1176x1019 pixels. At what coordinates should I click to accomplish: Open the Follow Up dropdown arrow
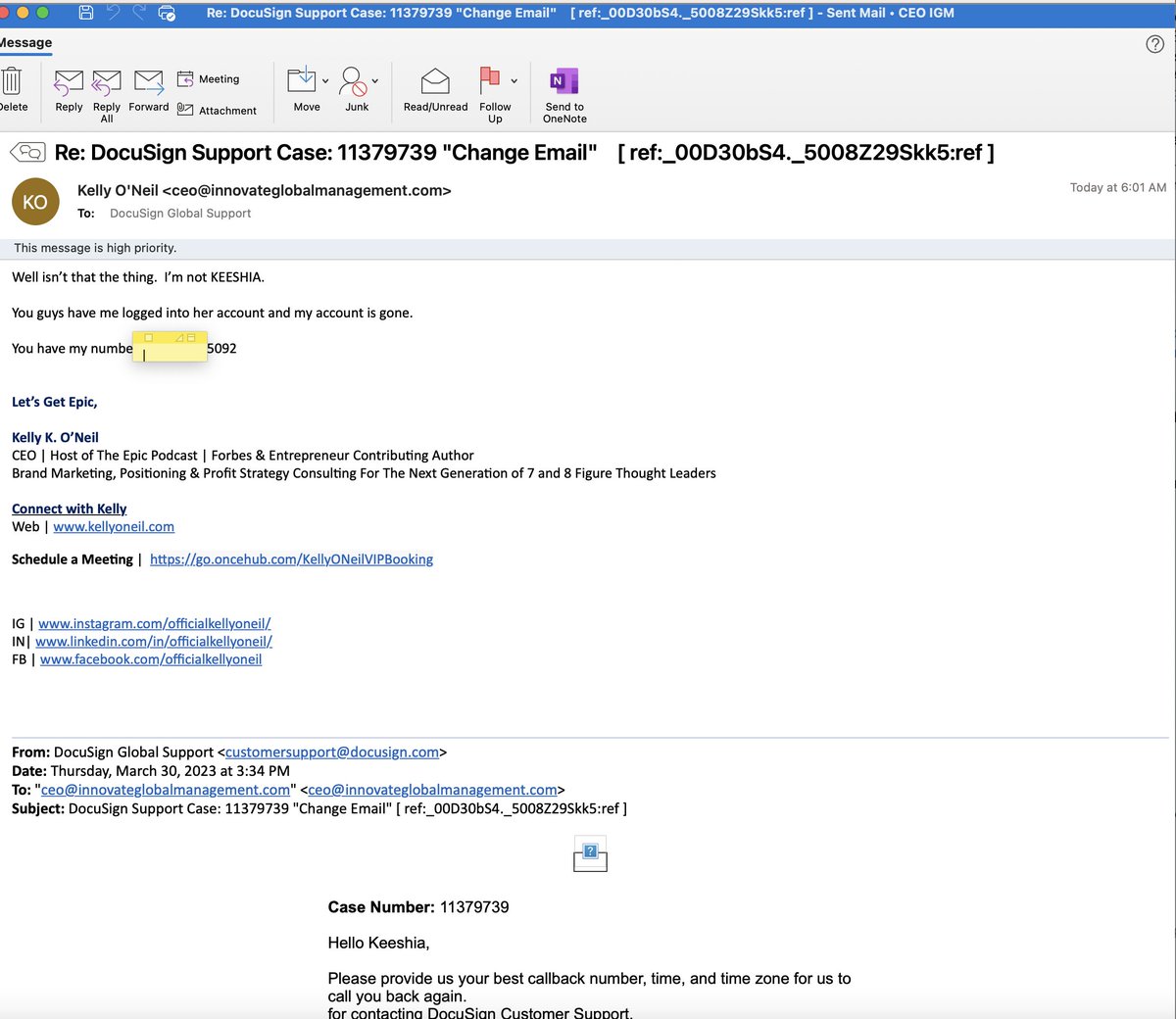(514, 81)
